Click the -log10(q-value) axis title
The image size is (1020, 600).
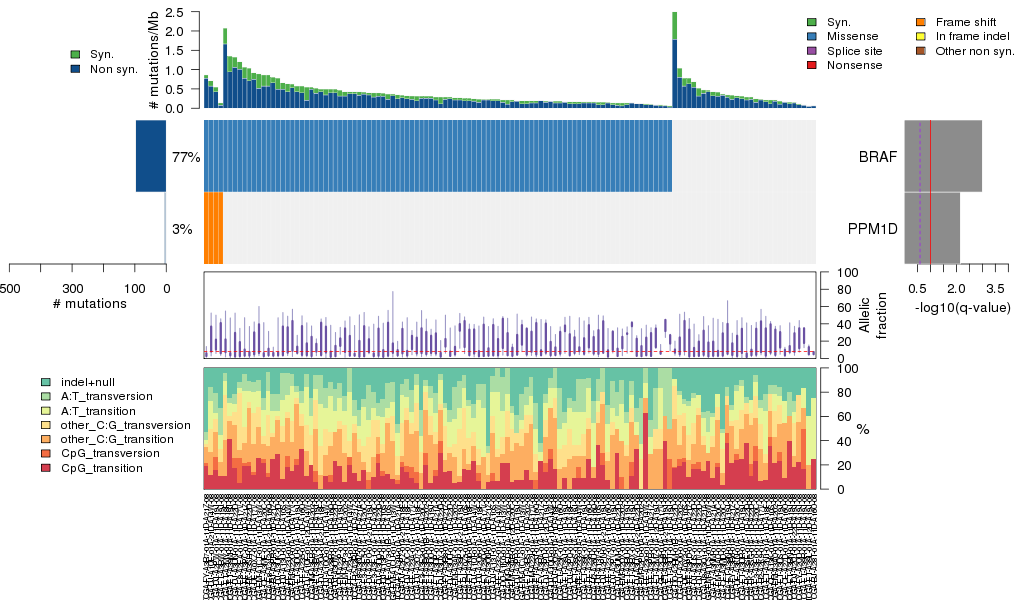point(963,308)
